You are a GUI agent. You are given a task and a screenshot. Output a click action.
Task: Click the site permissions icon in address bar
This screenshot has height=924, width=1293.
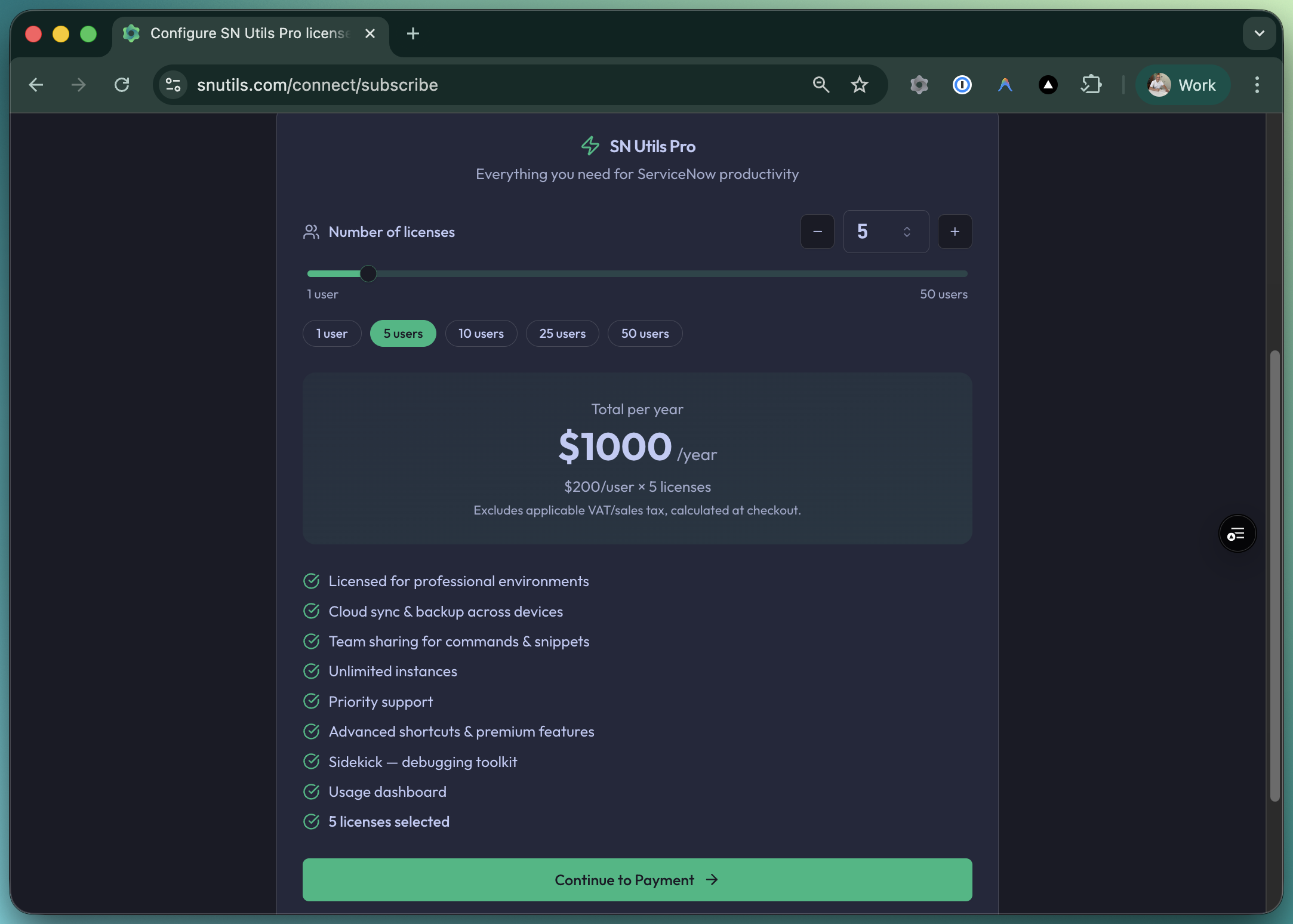tap(173, 85)
